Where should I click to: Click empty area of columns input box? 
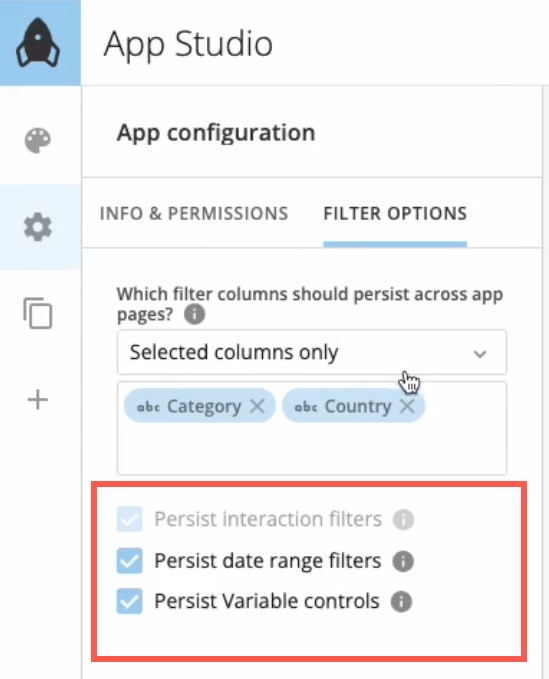coord(312,450)
